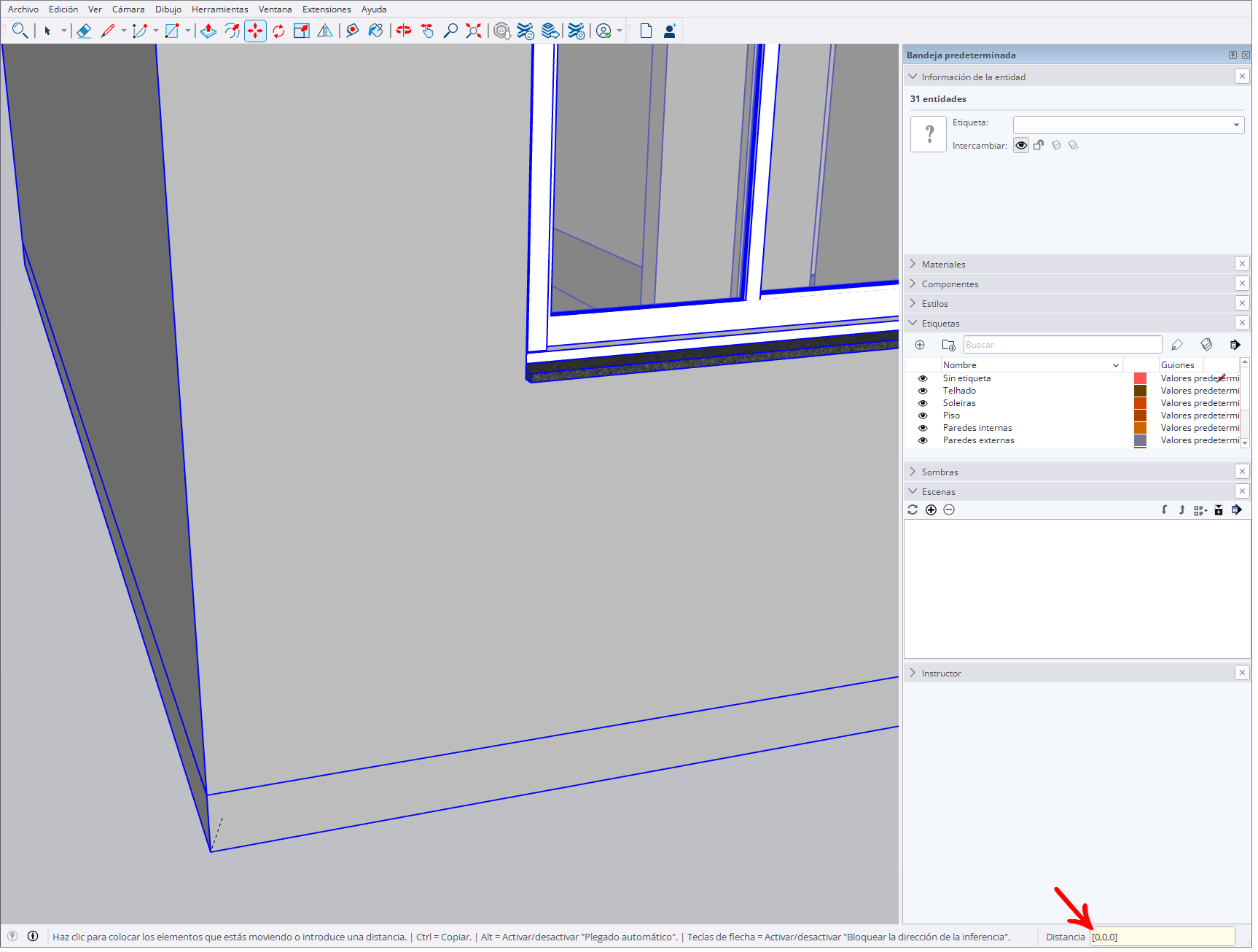Select the Paint Bucket tool
This screenshot has height=952, width=1258.
[376, 31]
